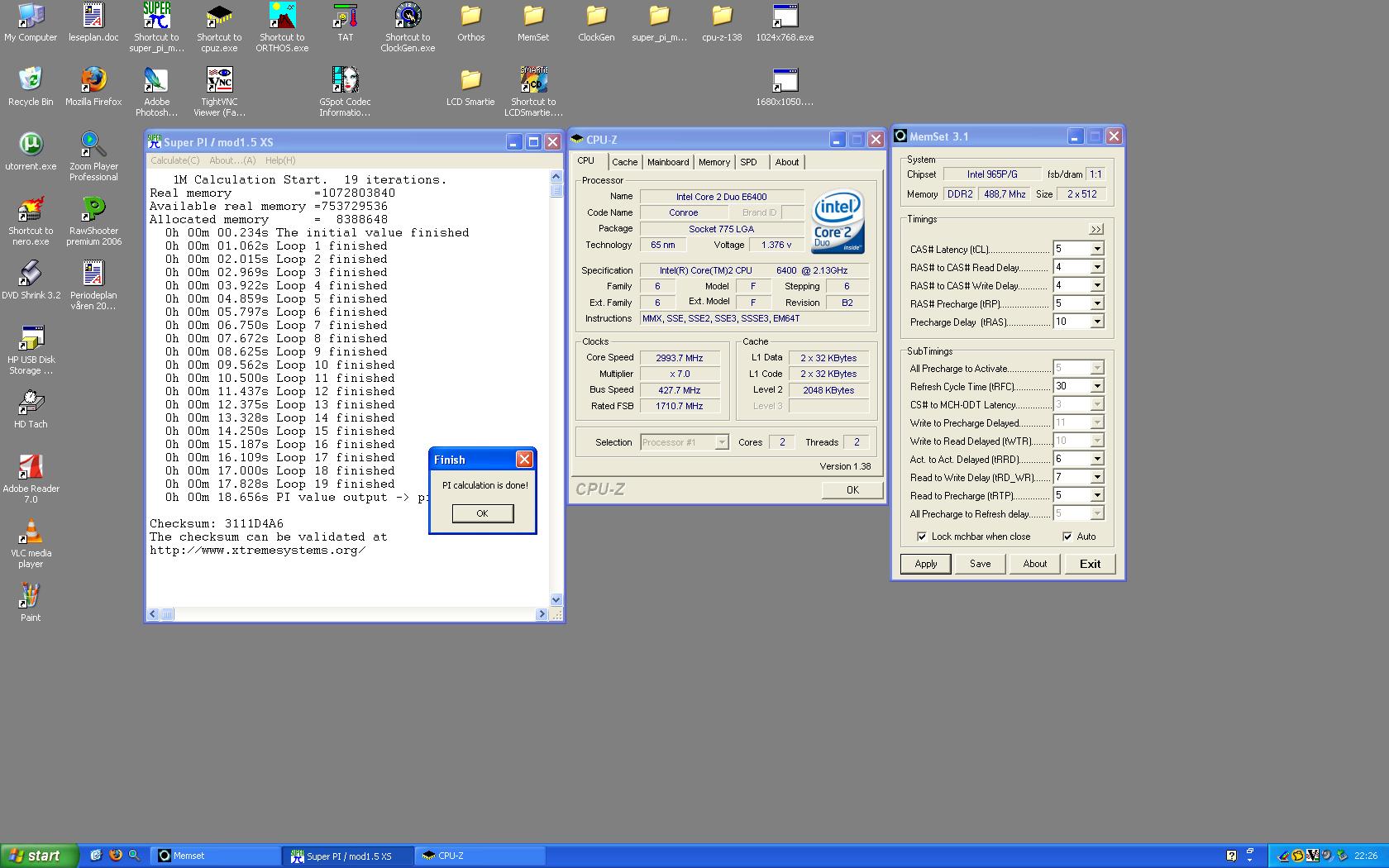Launch the Adobe Photoshop desktop icon
This screenshot has height=868, width=1389.
[156, 92]
